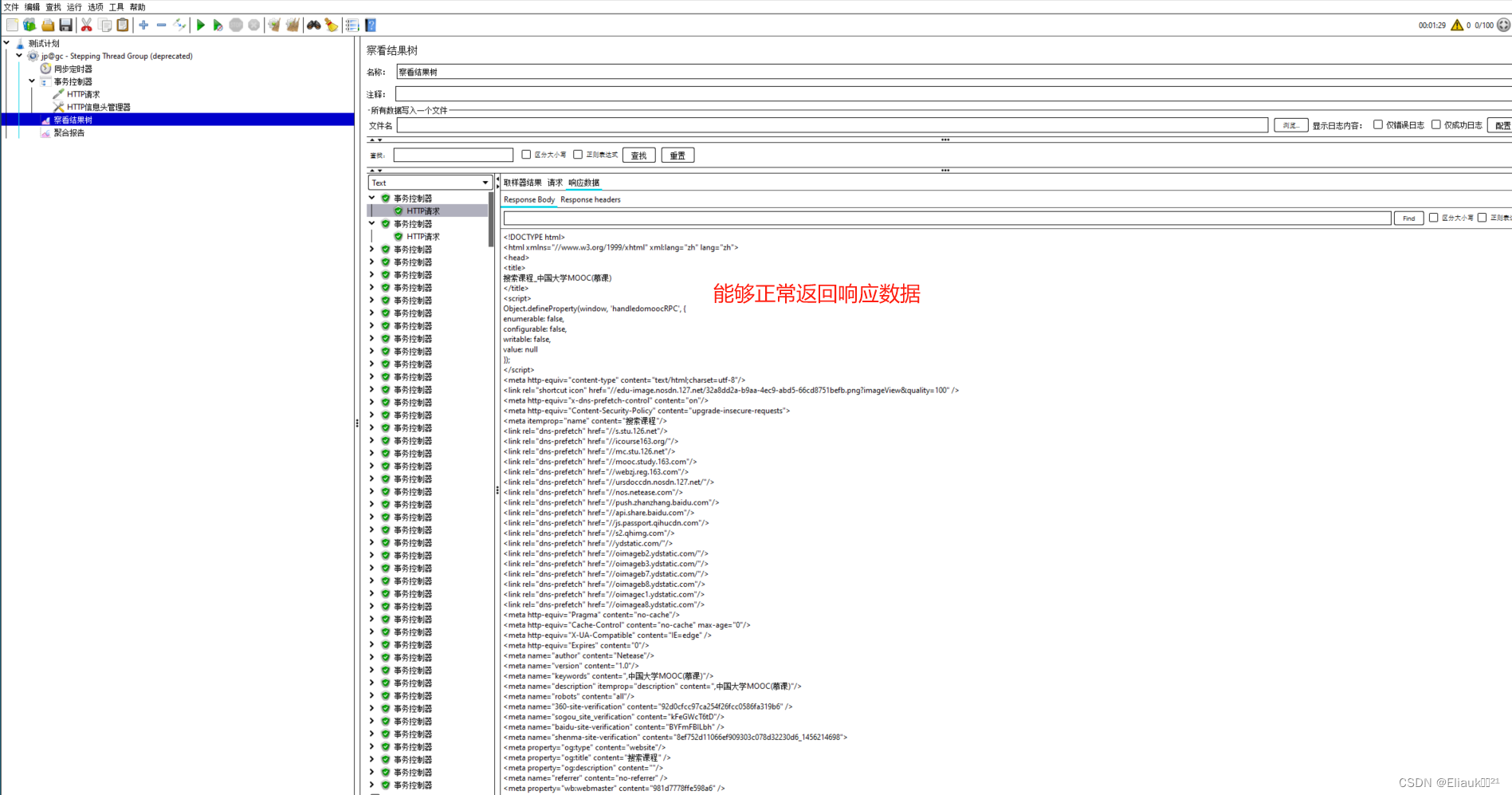1512x795 pixels.
Task: Open the 运行 menu
Action: (74, 7)
